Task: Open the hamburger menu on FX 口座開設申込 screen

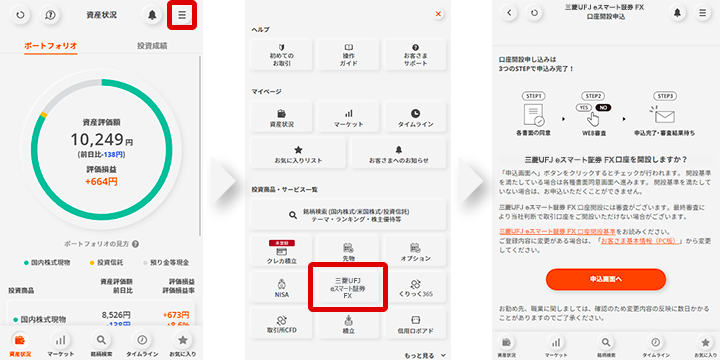Action: [x=702, y=13]
